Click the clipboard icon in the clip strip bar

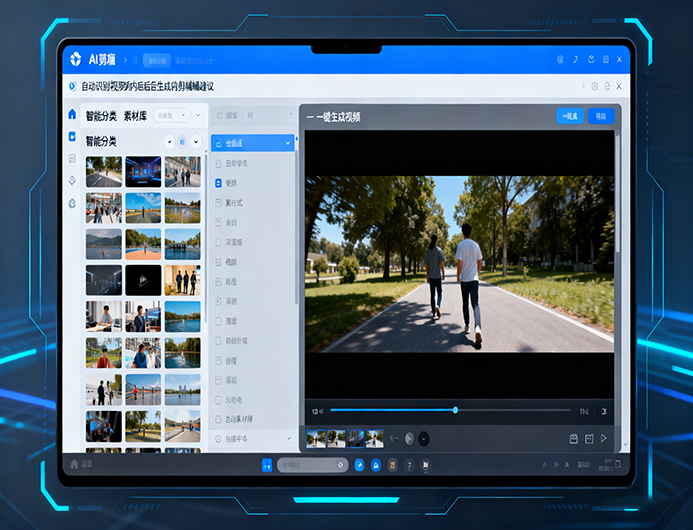(x=574, y=438)
